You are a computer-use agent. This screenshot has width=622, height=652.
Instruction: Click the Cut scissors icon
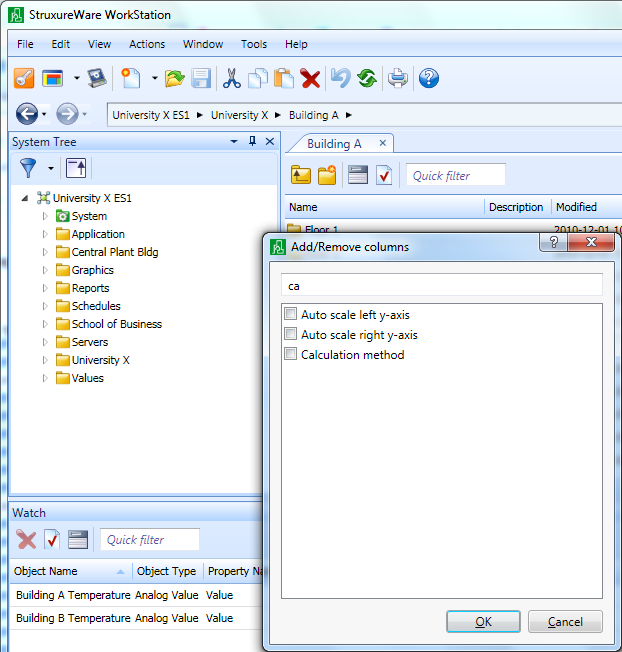pyautogui.click(x=231, y=78)
